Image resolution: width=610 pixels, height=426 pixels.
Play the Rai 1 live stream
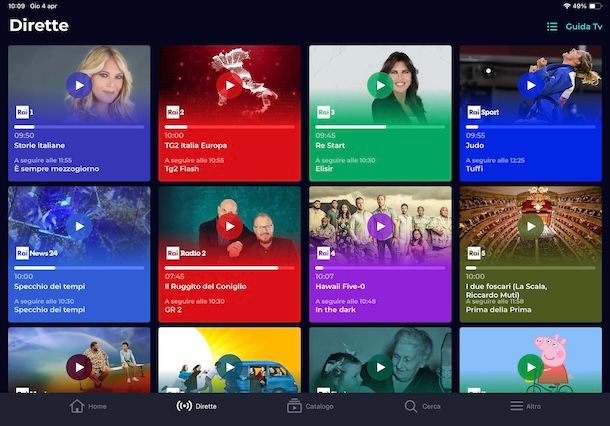click(x=79, y=85)
